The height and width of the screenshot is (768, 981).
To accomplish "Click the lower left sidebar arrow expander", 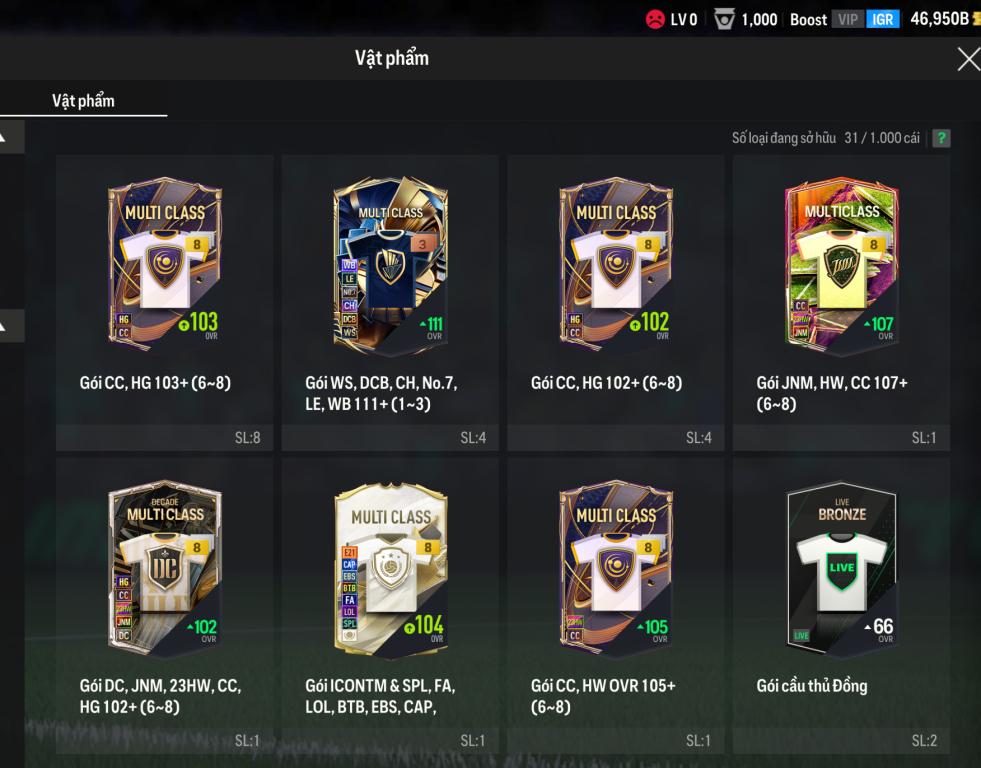I will 9,326.
